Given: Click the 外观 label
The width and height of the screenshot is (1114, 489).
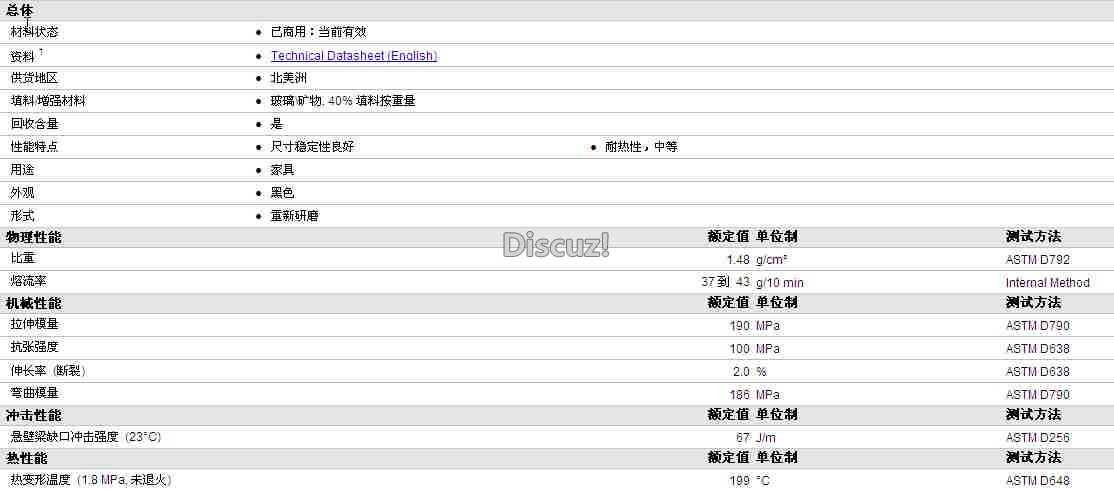Looking at the screenshot, I should 22,193.
